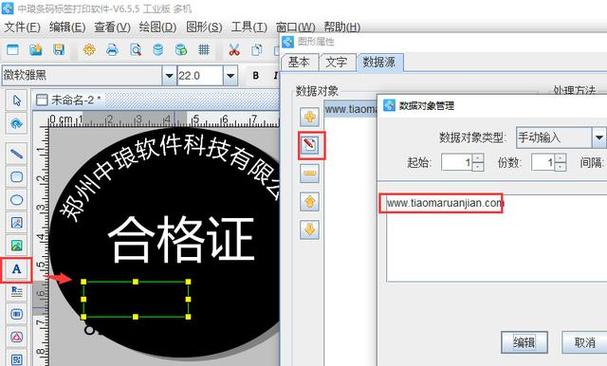Open the 帮助(H) menu
The height and width of the screenshot is (366, 607).
pyautogui.click(x=342, y=27)
